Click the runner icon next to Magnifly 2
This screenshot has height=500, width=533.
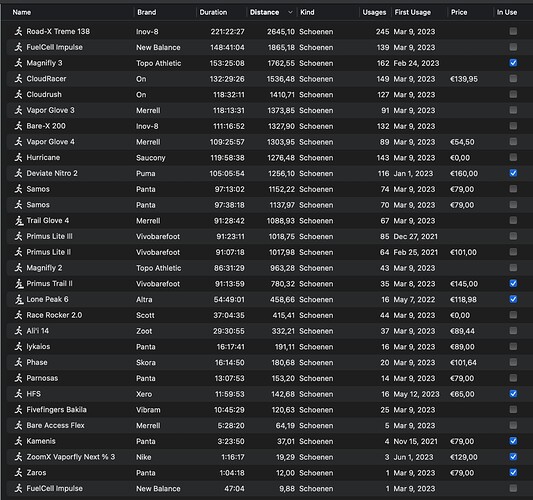coord(18,268)
